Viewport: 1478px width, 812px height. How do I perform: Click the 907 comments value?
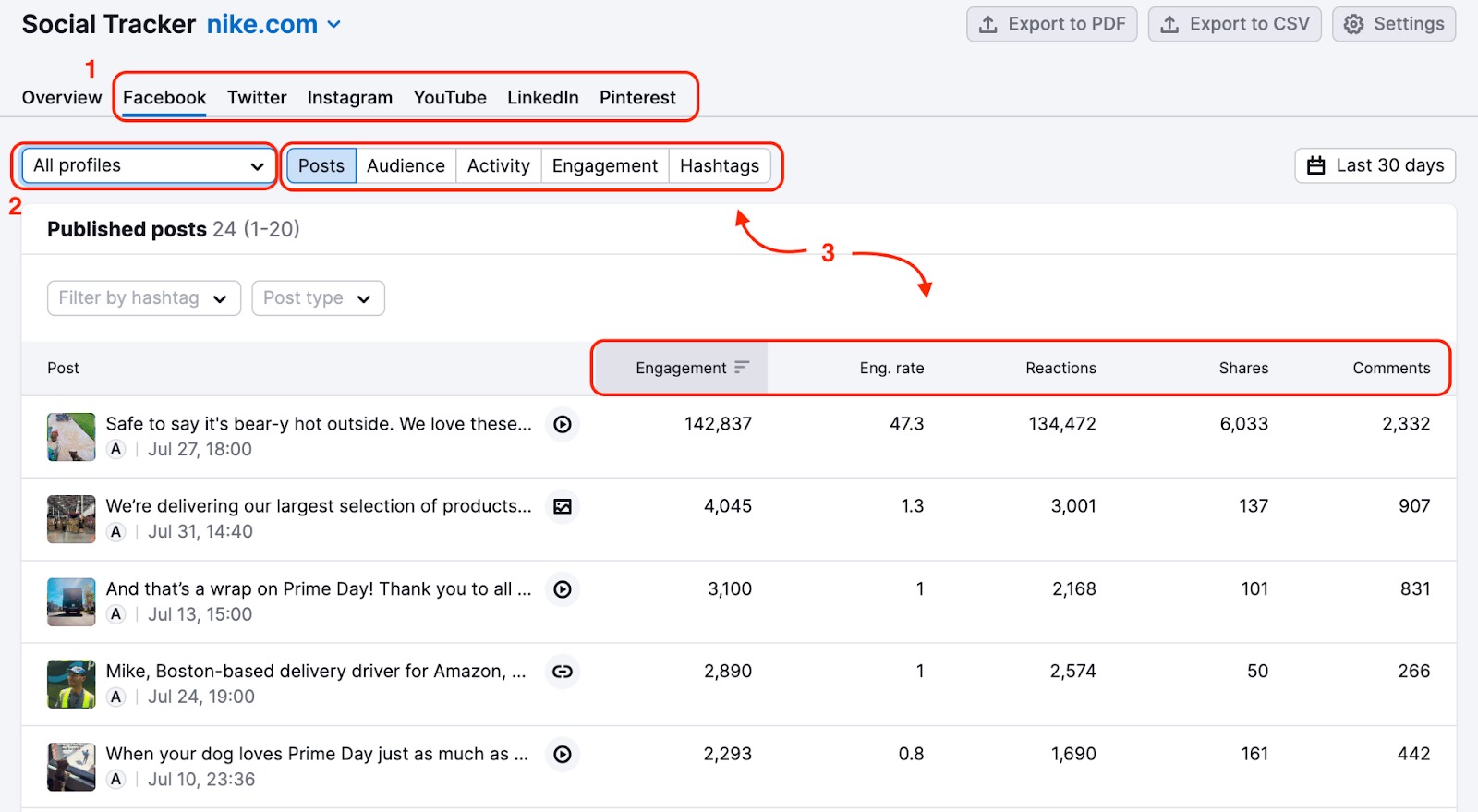click(x=1414, y=506)
